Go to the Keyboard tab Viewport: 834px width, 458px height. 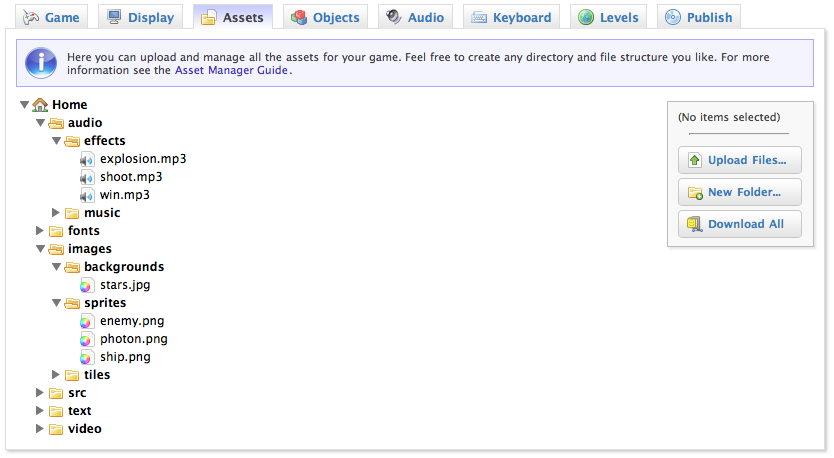[x=510, y=17]
